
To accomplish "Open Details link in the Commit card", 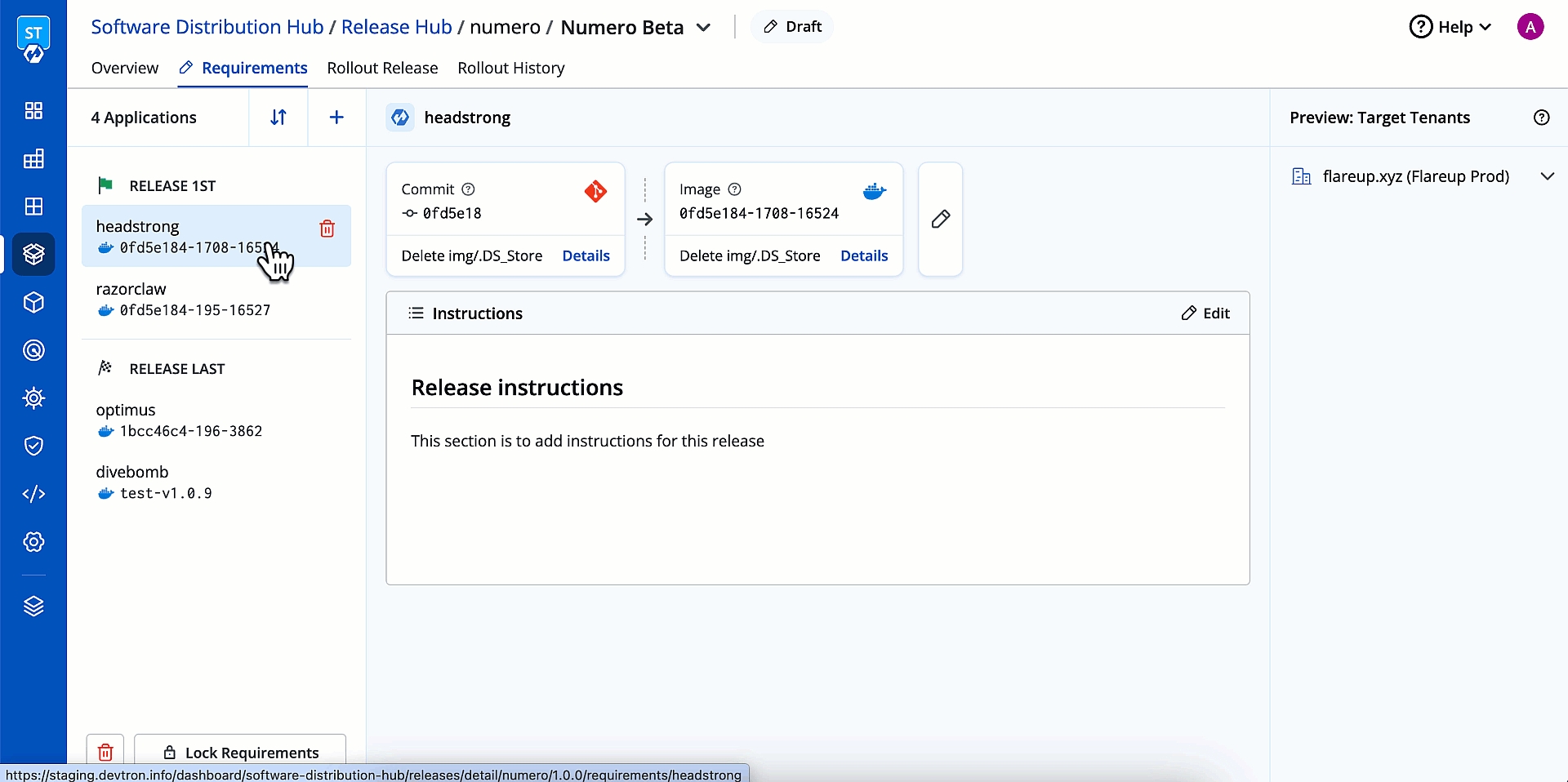I will click(x=586, y=255).
